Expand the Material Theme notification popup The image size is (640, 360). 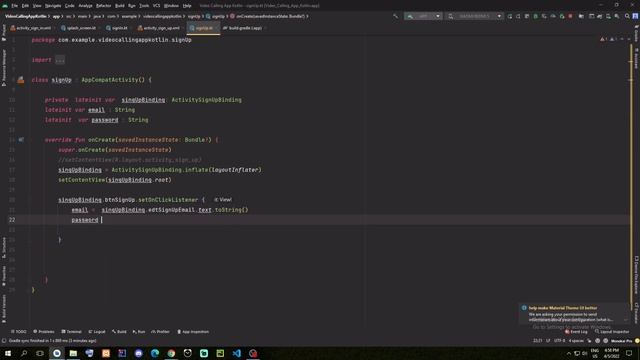[626, 320]
